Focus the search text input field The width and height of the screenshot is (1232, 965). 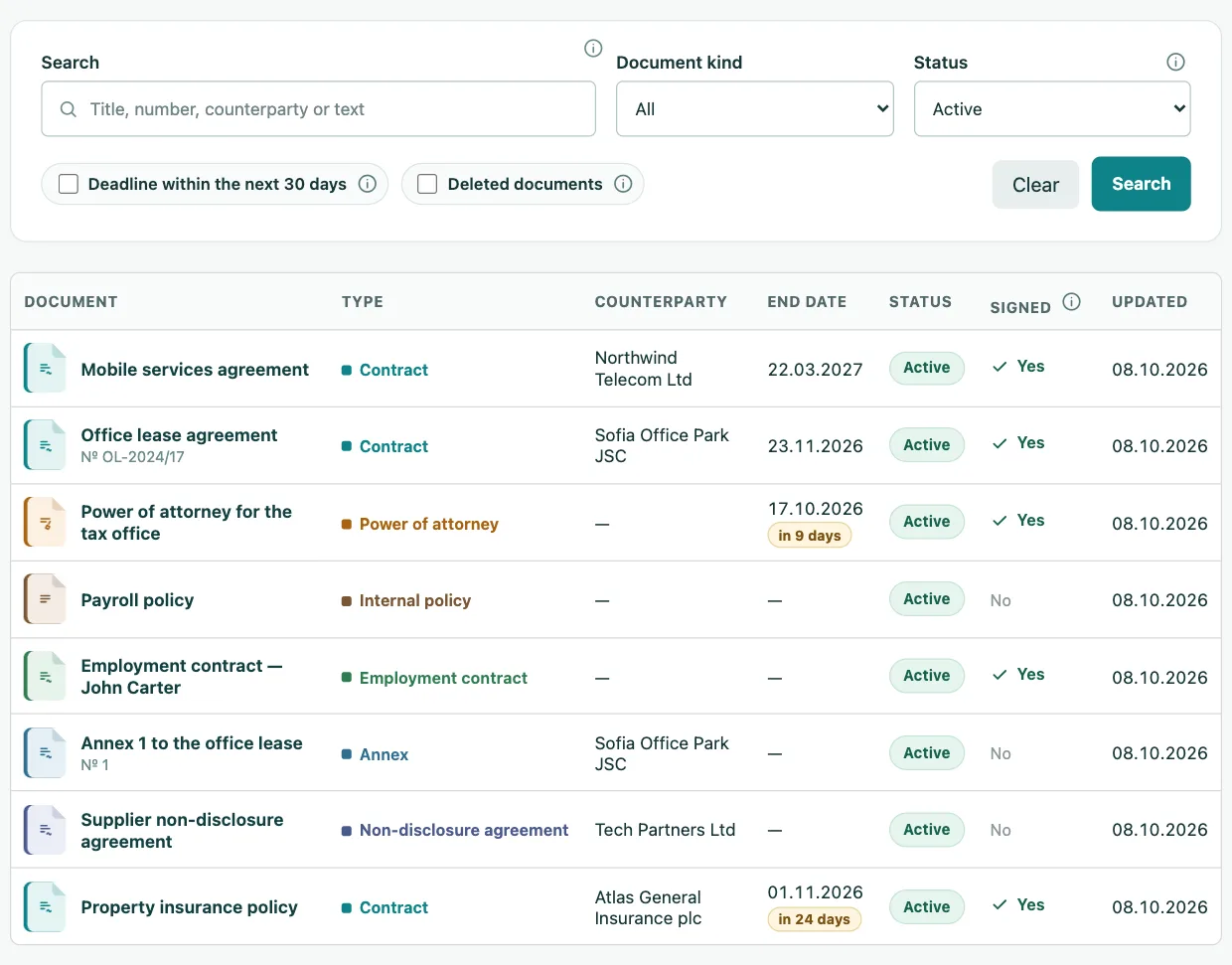tap(319, 109)
